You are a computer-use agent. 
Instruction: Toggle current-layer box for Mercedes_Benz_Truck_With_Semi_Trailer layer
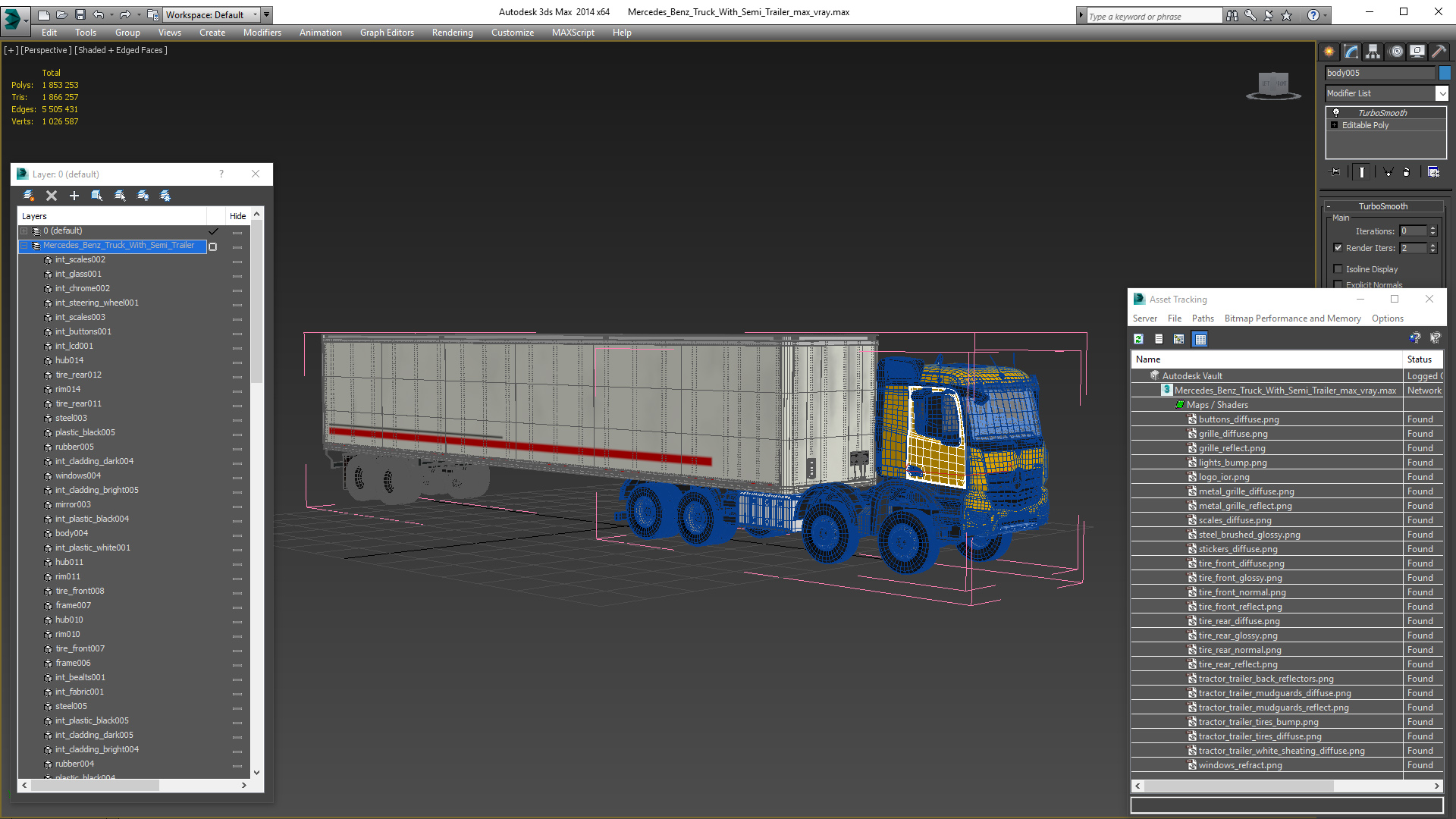click(213, 246)
